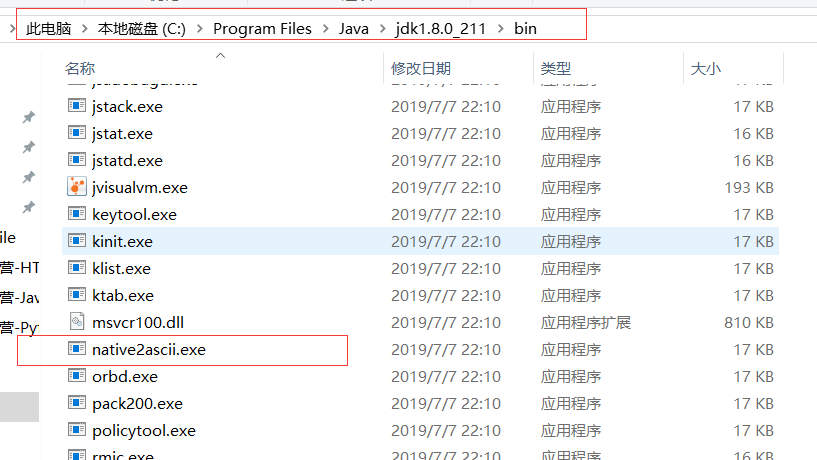This screenshot has height=460, width=817.
Task: Sort files by the 大小 column
Action: pyautogui.click(x=705, y=68)
